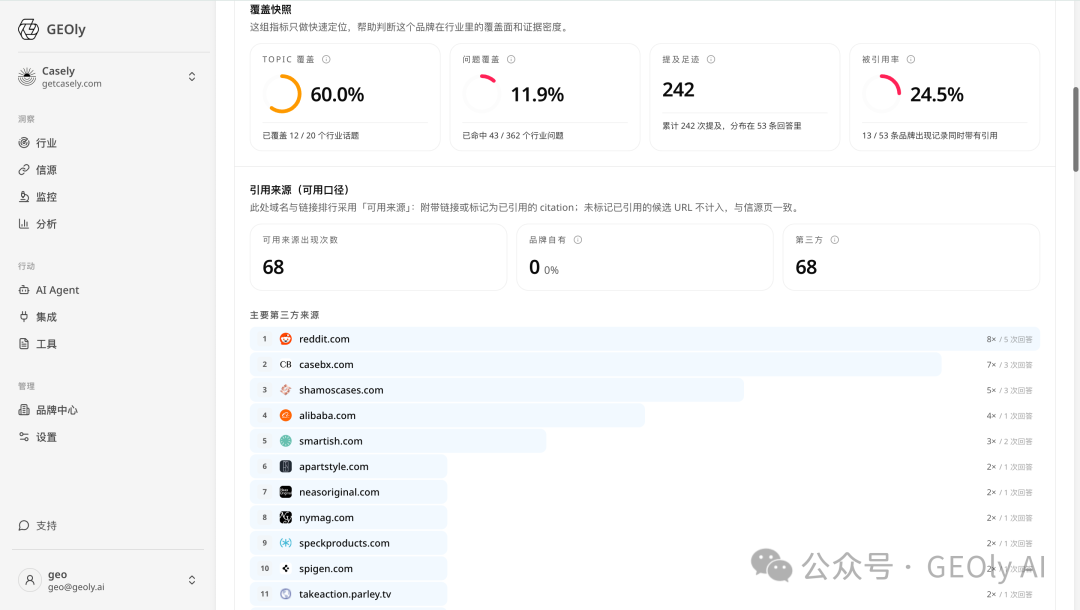The height and width of the screenshot is (610, 1080).
Task: Select the alibaba.com source row
Action: point(645,415)
